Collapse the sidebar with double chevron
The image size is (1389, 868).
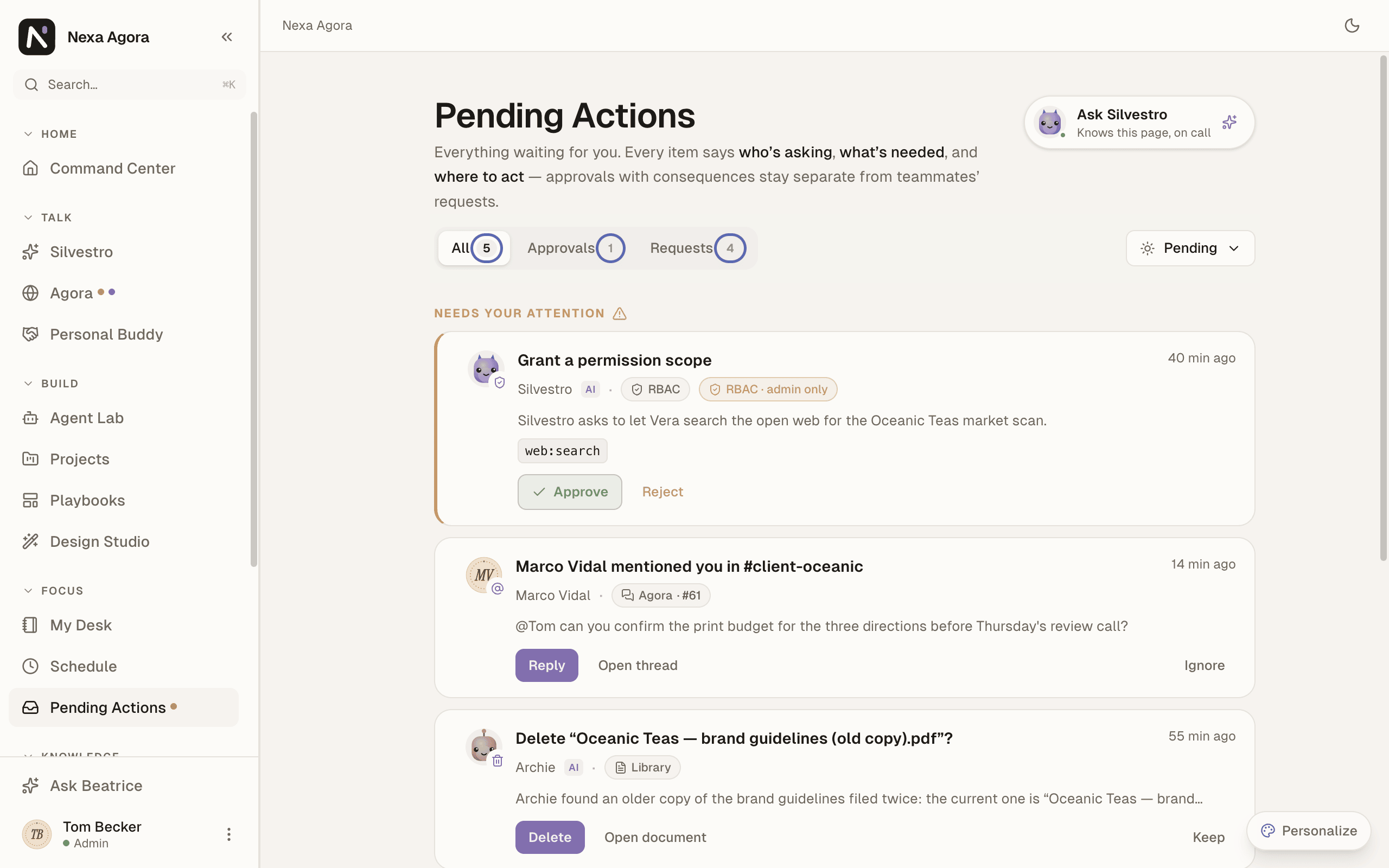point(227,37)
